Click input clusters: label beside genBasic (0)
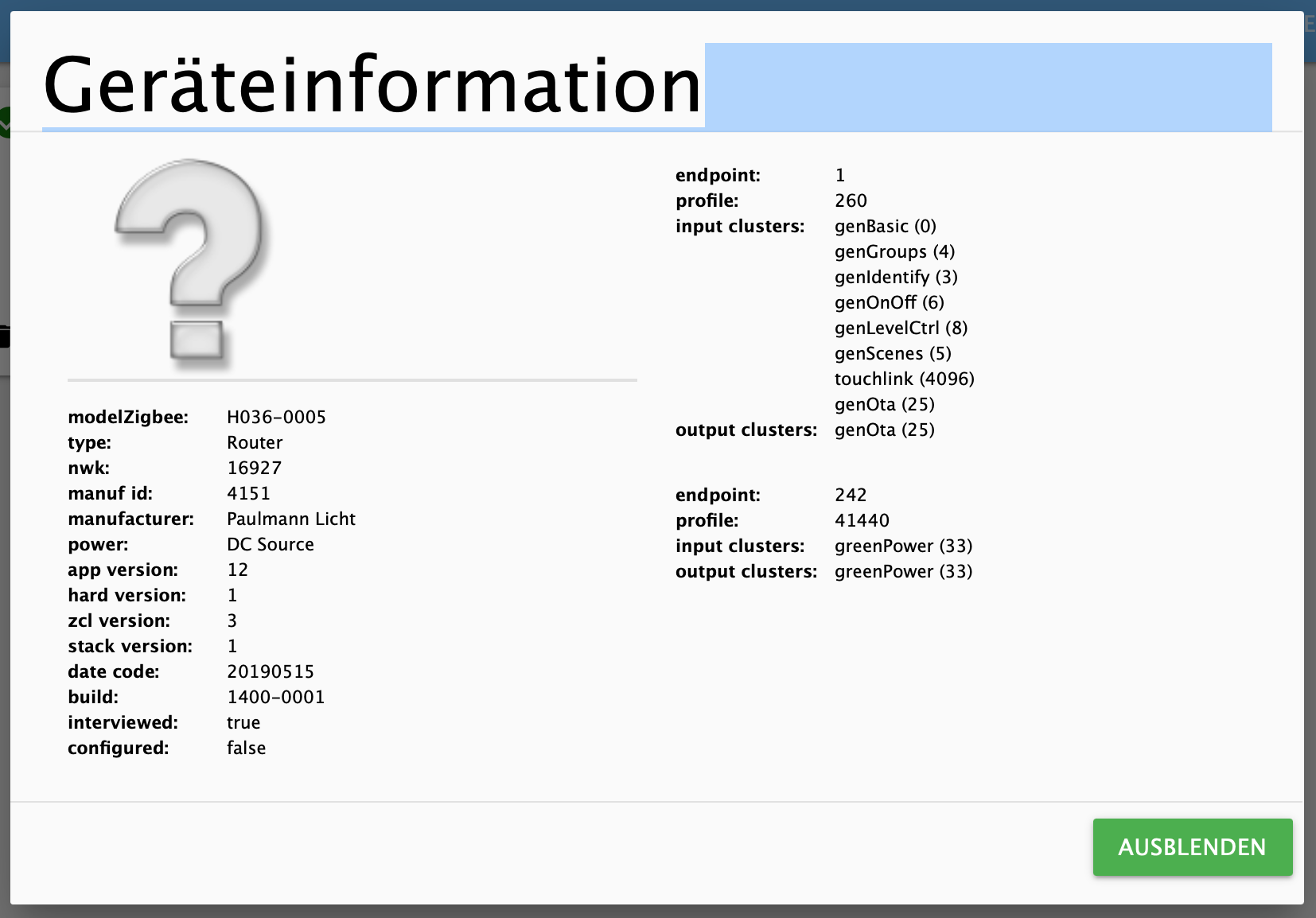The height and width of the screenshot is (918, 1316). tap(740, 226)
